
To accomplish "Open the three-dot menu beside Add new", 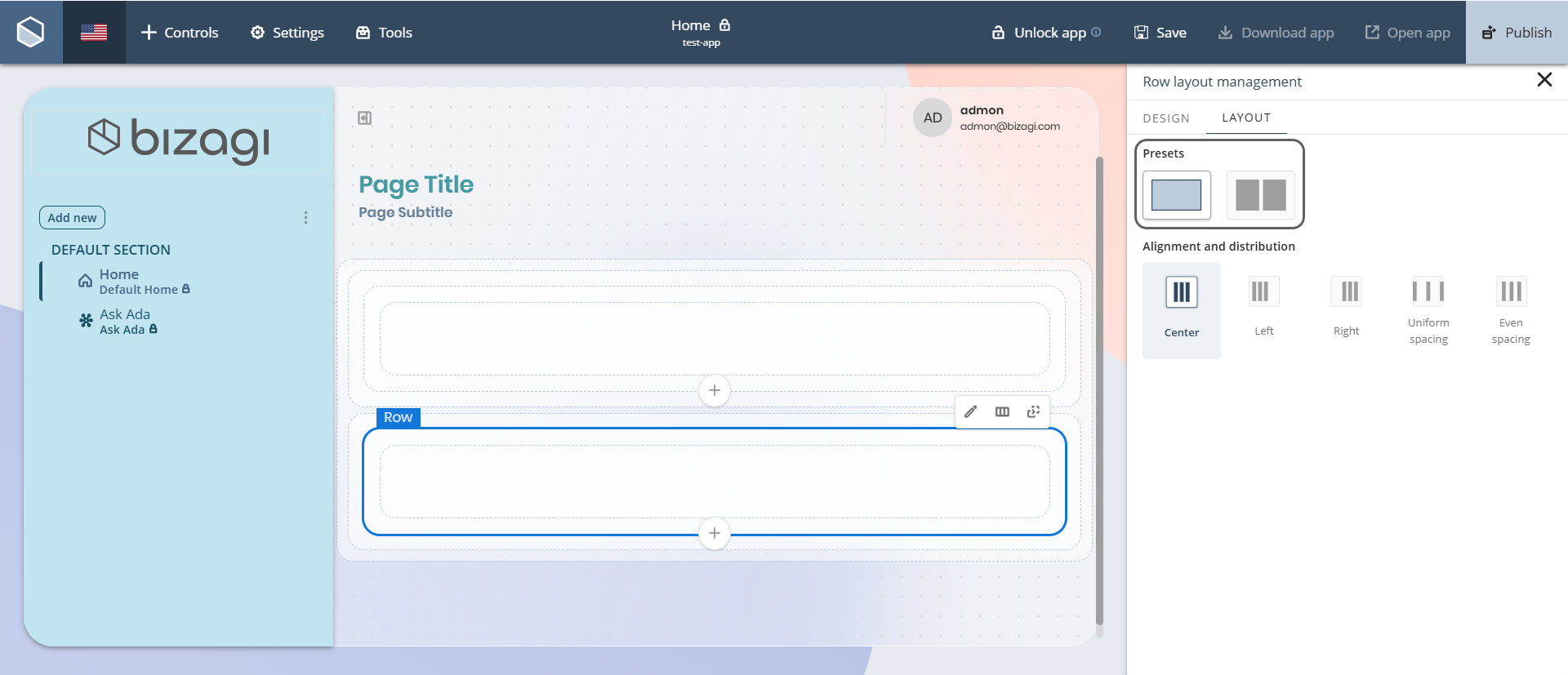I will point(305,218).
